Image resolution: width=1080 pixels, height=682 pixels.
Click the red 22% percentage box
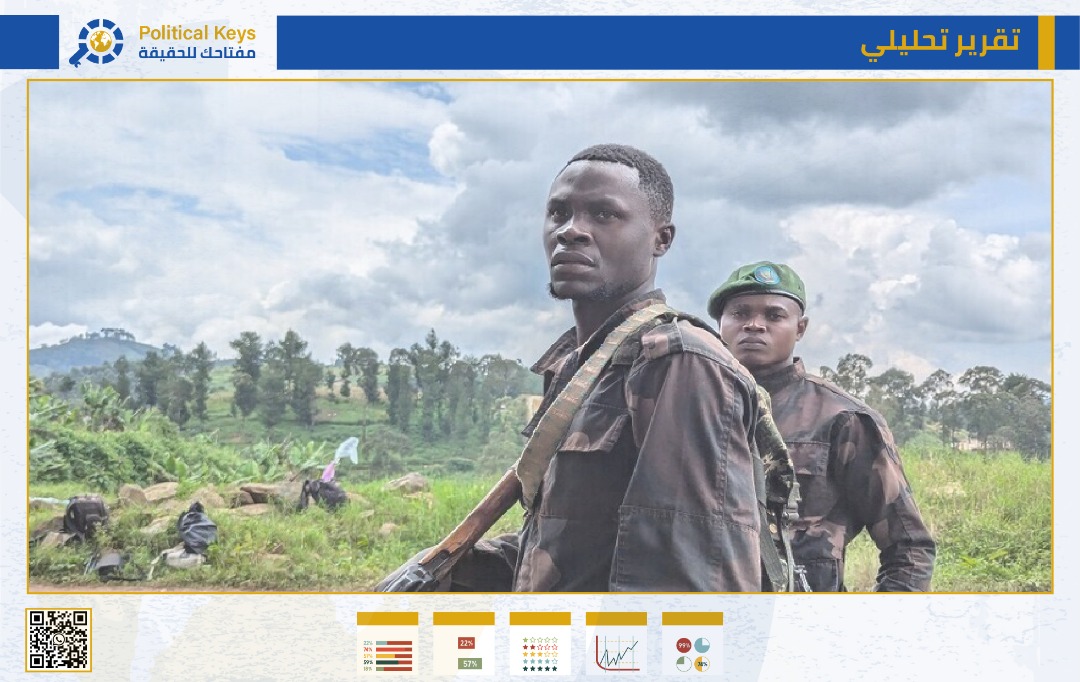point(467,643)
